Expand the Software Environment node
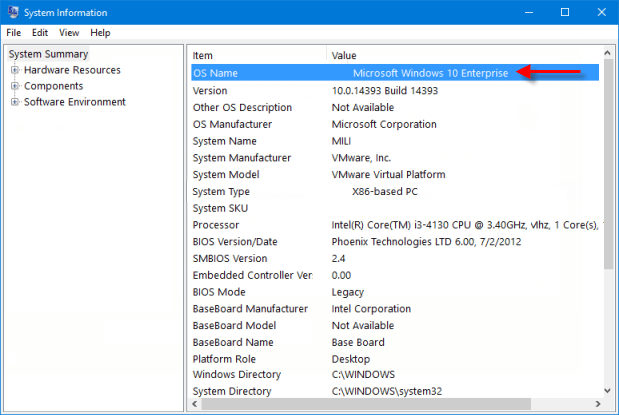Image resolution: width=619 pixels, height=415 pixels. (x=15, y=102)
